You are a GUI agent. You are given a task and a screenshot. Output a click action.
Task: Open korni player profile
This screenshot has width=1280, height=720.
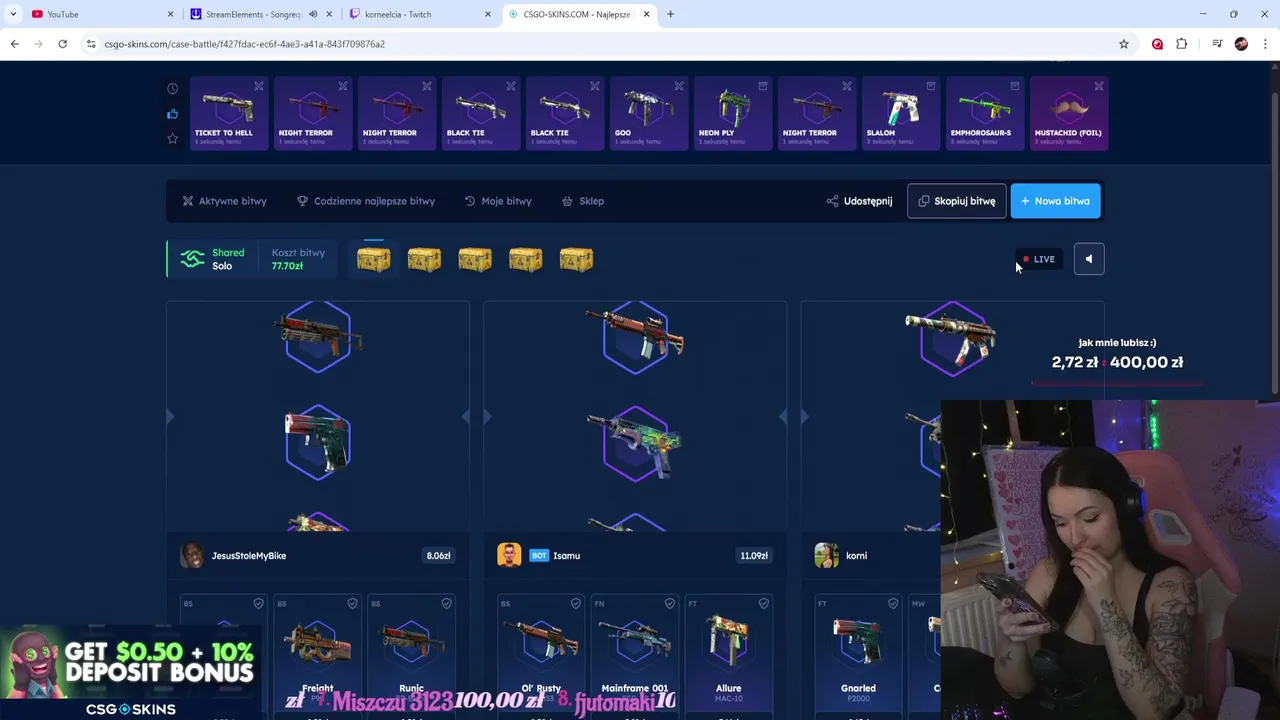[x=856, y=556]
